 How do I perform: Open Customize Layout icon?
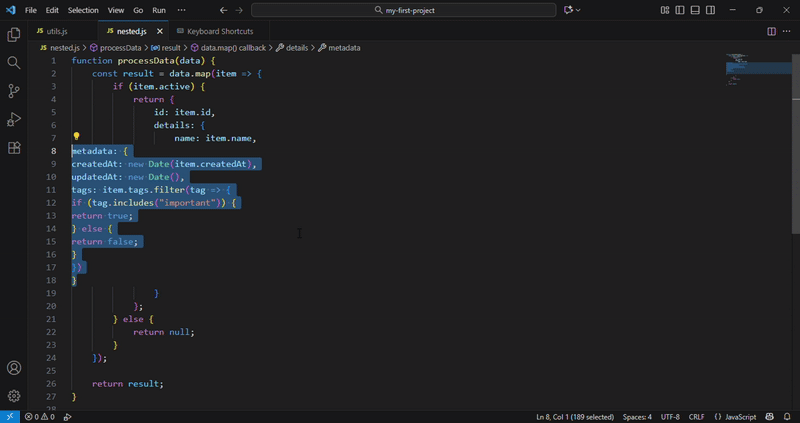tap(665, 10)
